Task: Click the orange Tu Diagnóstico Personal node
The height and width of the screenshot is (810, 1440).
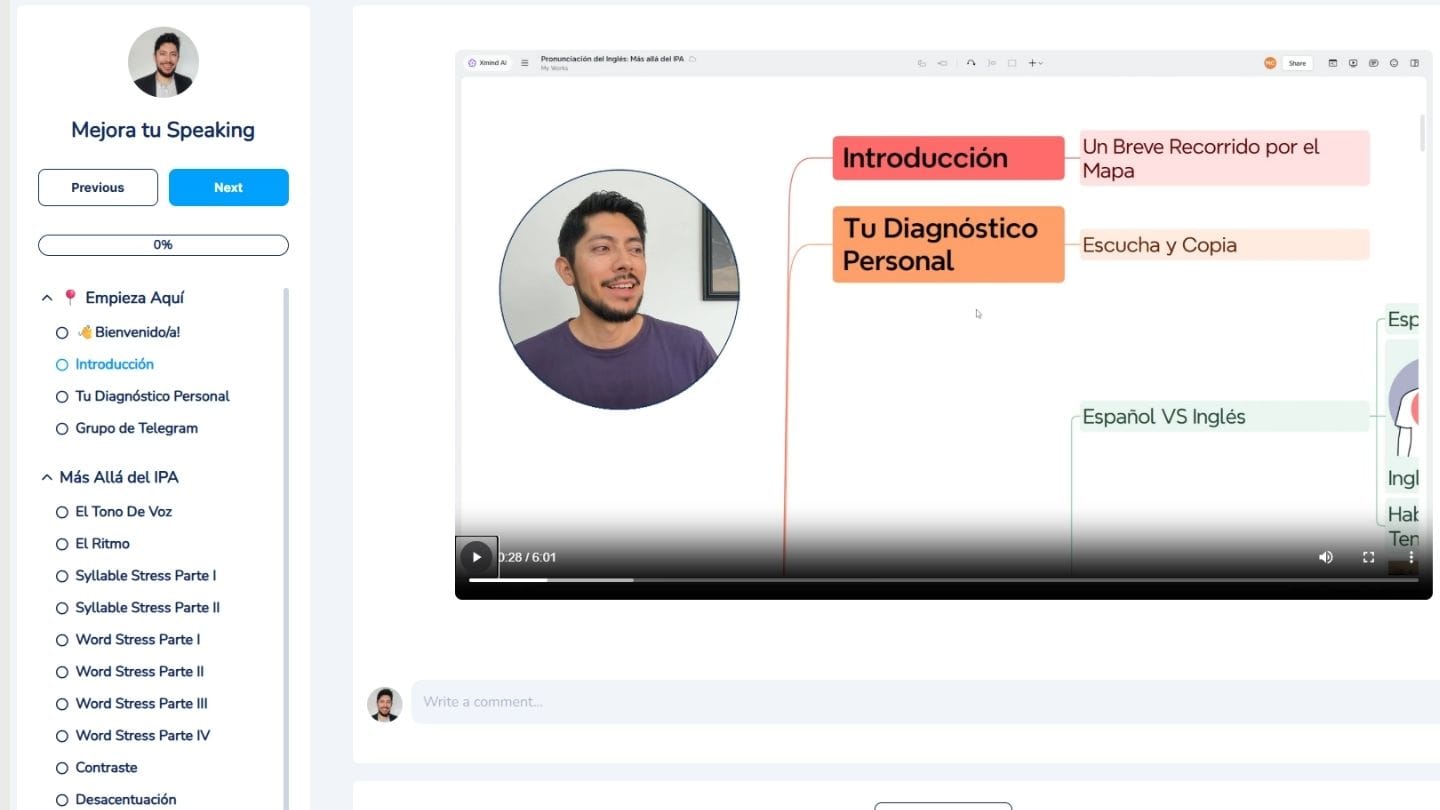Action: pyautogui.click(x=948, y=244)
